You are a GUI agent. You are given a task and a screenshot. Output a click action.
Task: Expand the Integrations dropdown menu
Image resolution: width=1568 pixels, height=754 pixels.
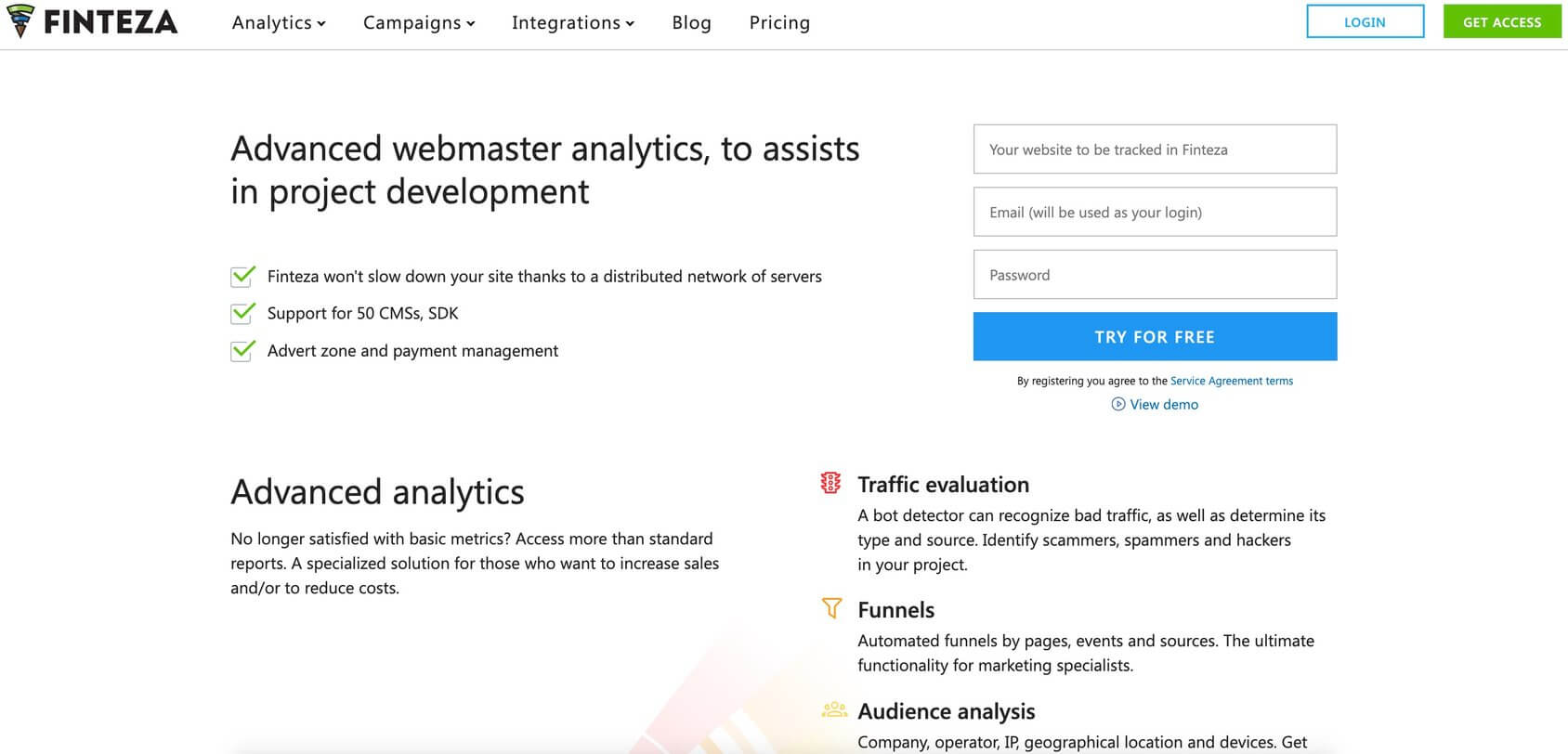572,22
